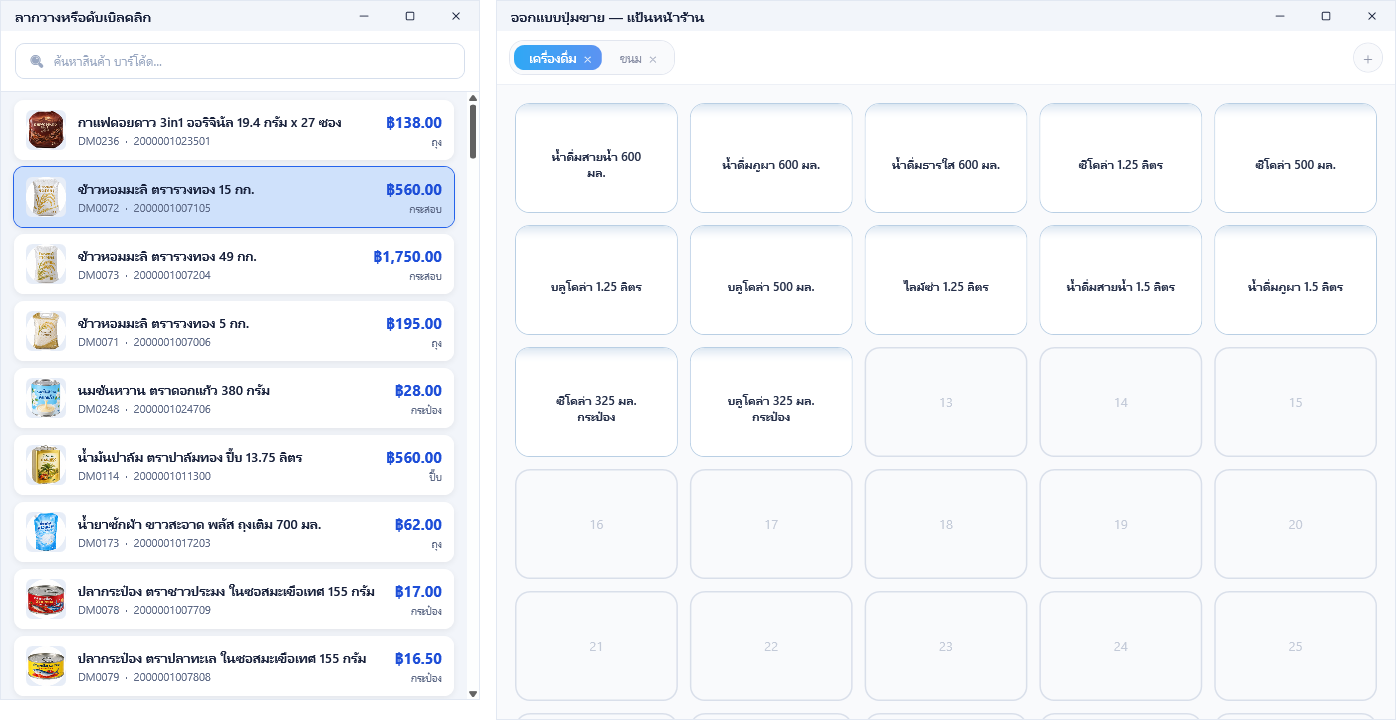Screen dimensions: 1396x720
Task: Click the price ฿1,750.00
Action: pos(407,257)
